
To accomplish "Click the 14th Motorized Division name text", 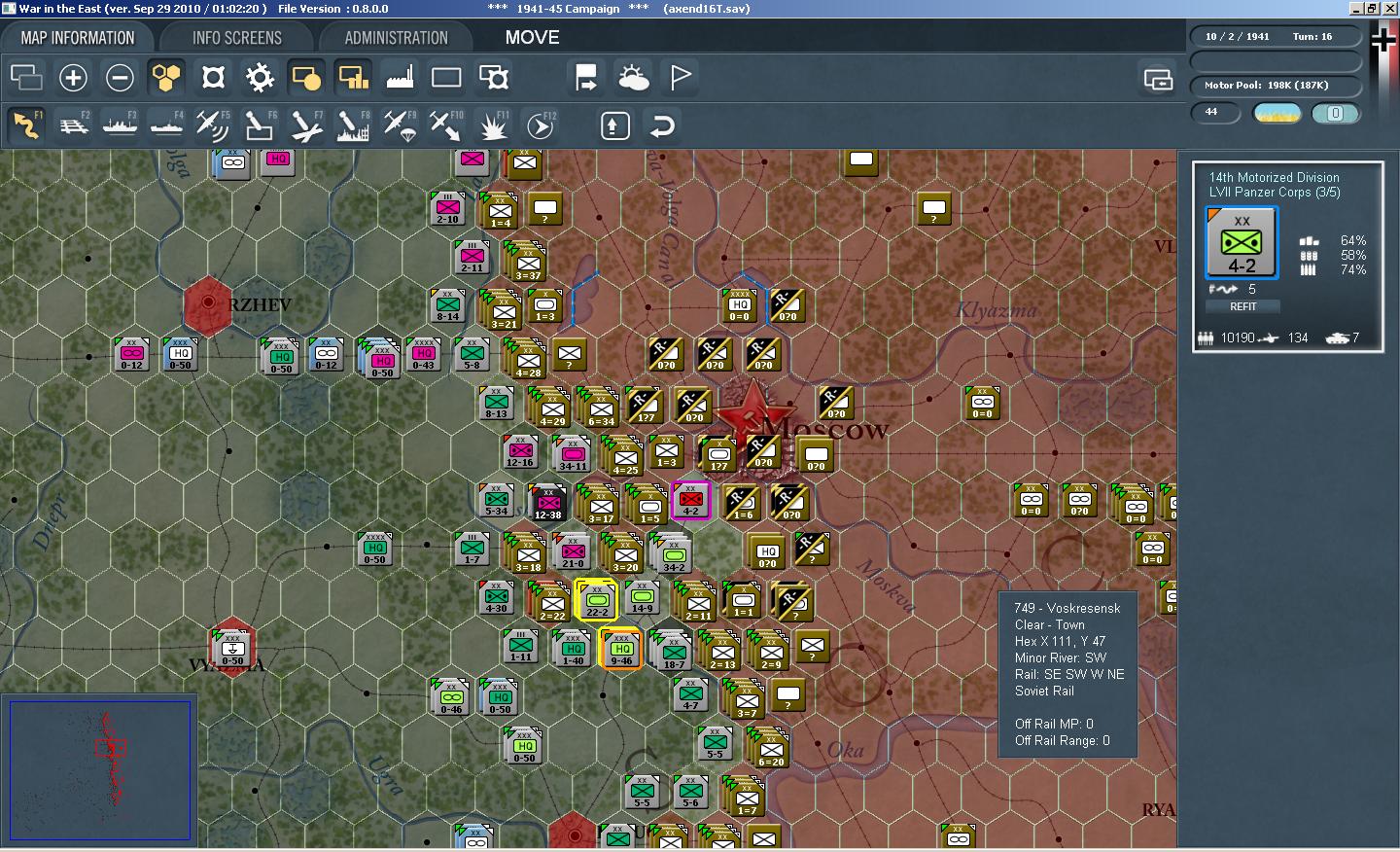I will (1274, 177).
